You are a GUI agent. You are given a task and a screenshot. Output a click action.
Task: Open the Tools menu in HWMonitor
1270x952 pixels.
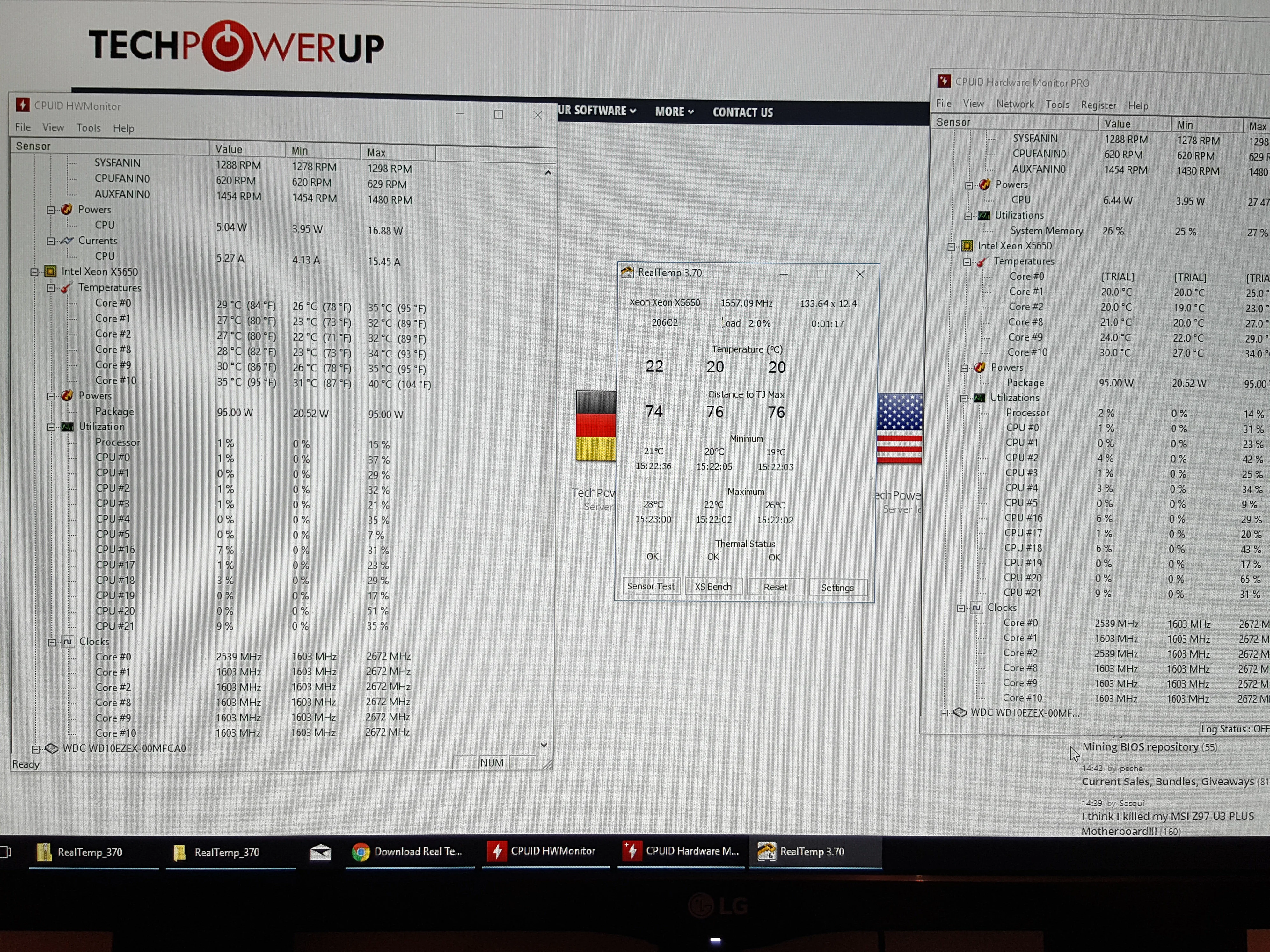[x=88, y=127]
